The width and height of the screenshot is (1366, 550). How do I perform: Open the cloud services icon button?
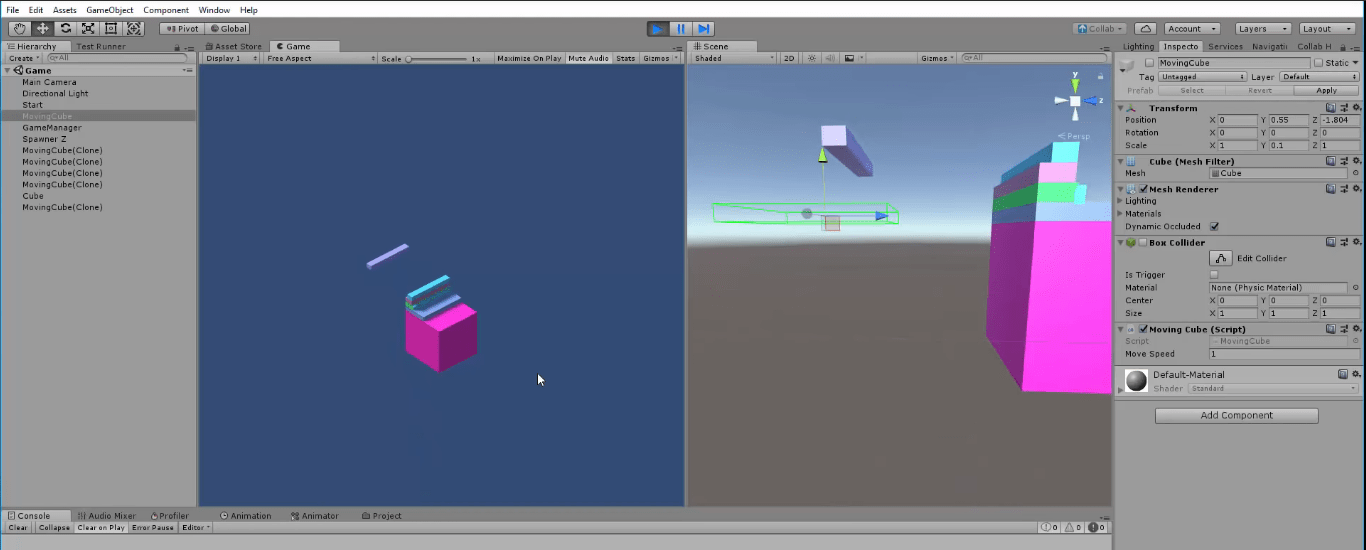1146,29
